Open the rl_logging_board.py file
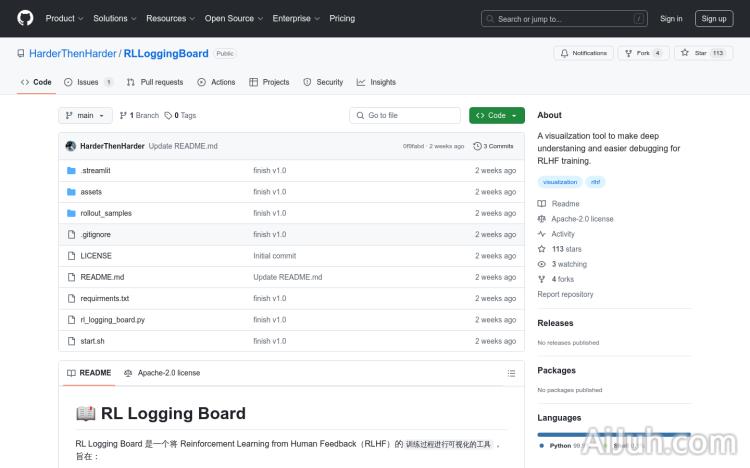750x468 pixels. click(x=112, y=320)
